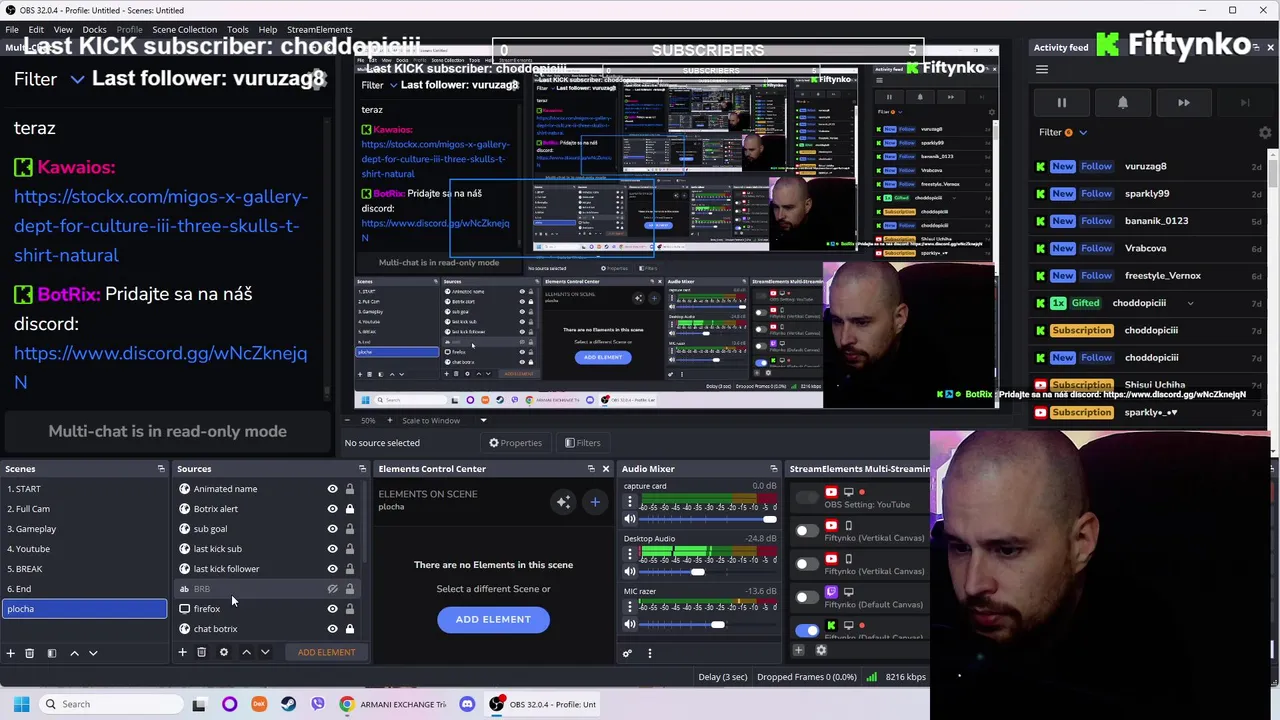Adjust the Desktop Audio volume slider
Viewport: 1280px width, 720px height.
click(700, 572)
